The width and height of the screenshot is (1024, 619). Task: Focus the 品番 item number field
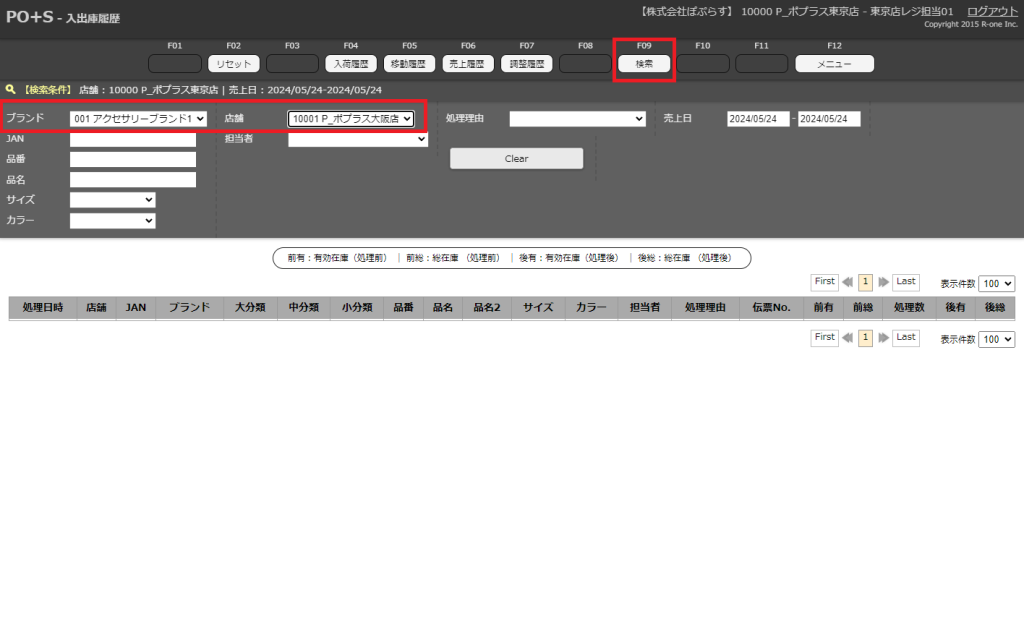(133, 160)
